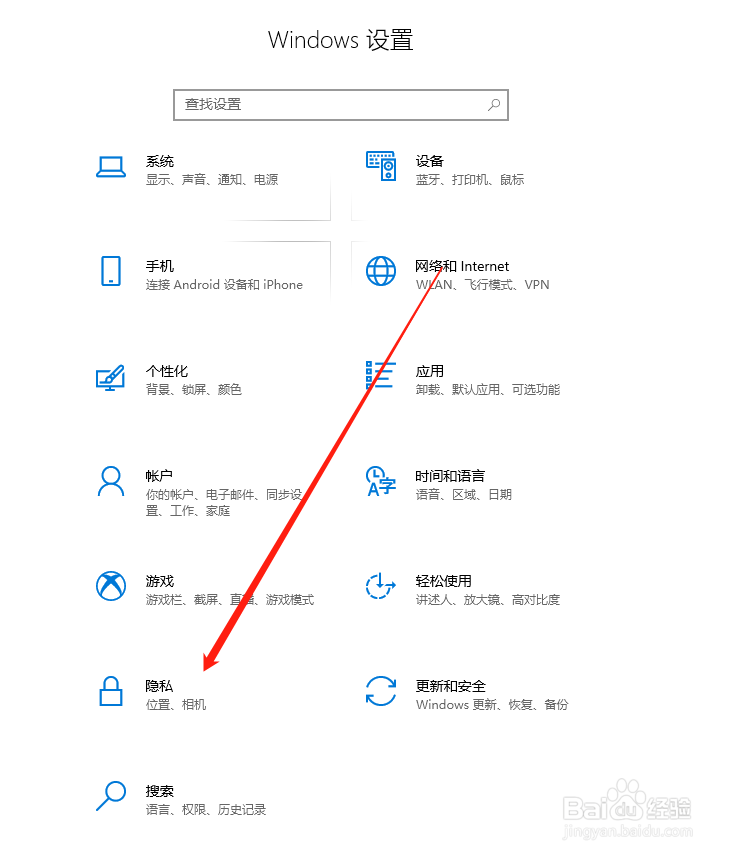Open the 帐户 settings heading

[159, 476]
